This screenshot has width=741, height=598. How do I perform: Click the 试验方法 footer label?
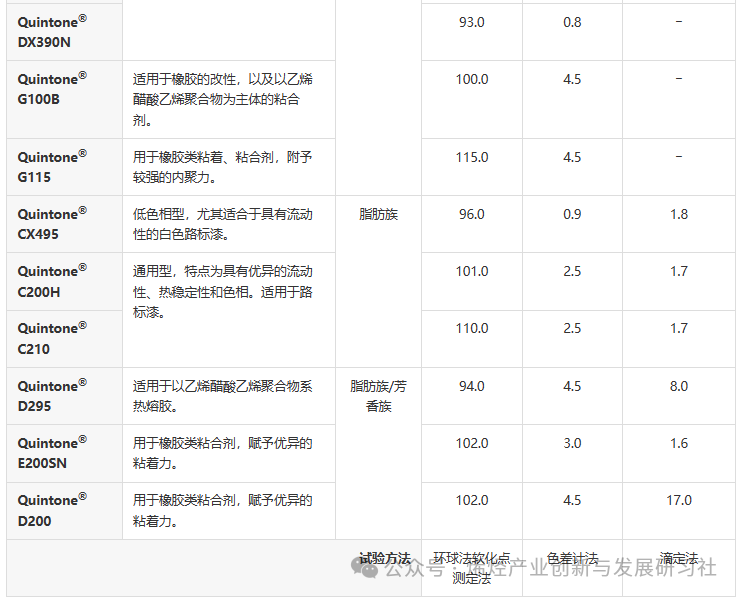[x=385, y=558]
